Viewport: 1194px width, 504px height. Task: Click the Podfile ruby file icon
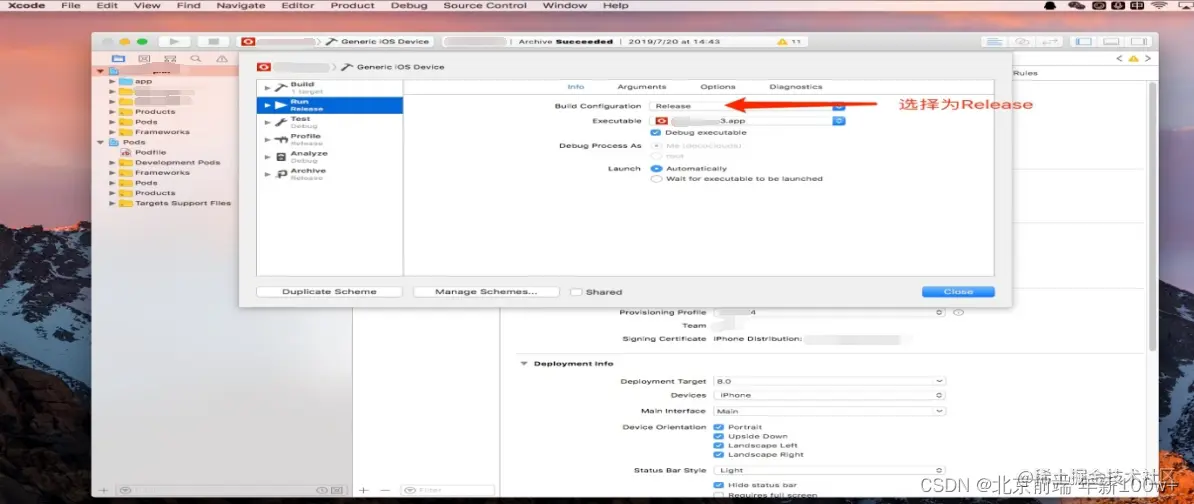tap(127, 152)
